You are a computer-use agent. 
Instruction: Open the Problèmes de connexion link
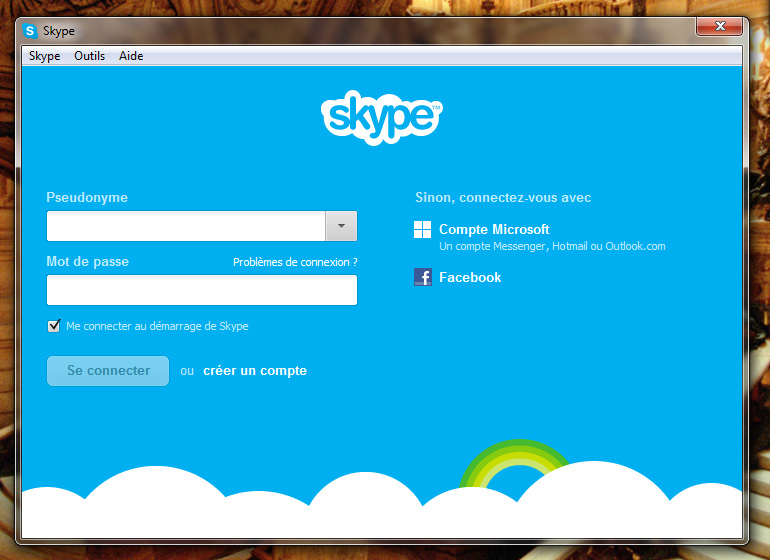[295, 262]
